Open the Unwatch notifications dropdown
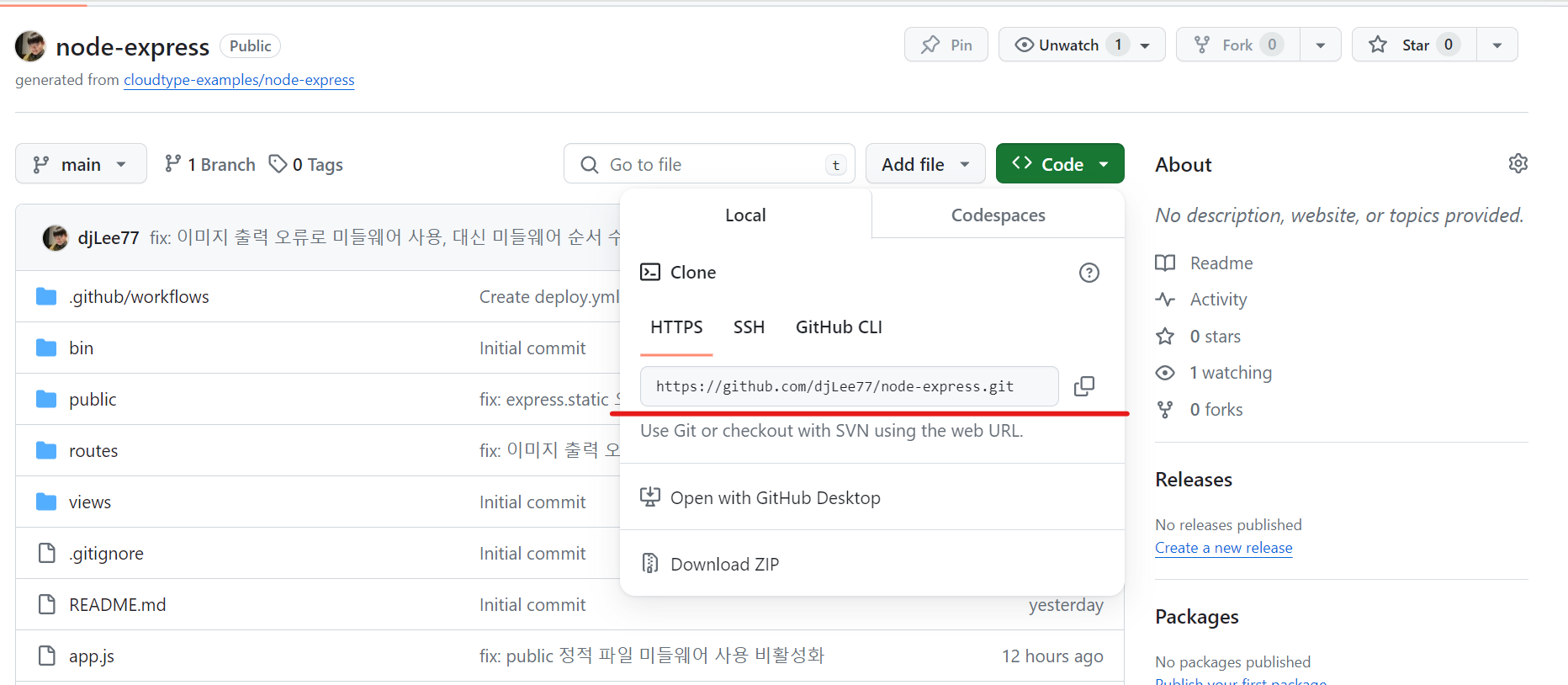The image size is (1568, 685). (1082, 45)
